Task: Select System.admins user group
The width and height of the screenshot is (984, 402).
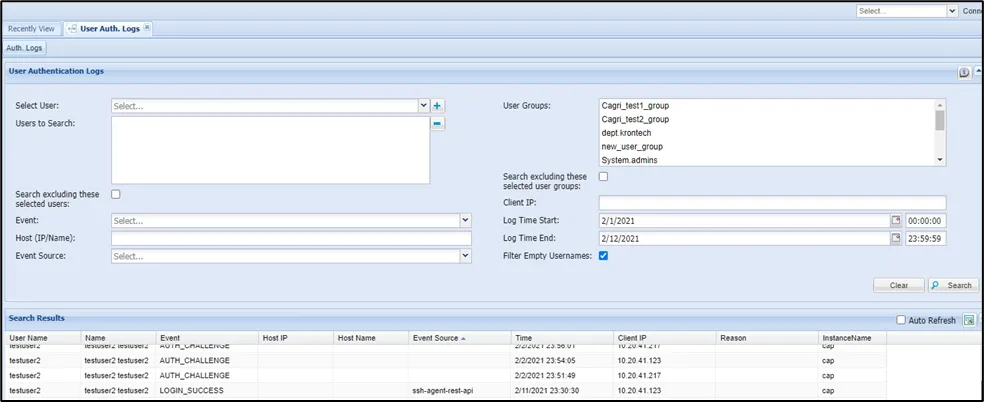Action: 630,161
